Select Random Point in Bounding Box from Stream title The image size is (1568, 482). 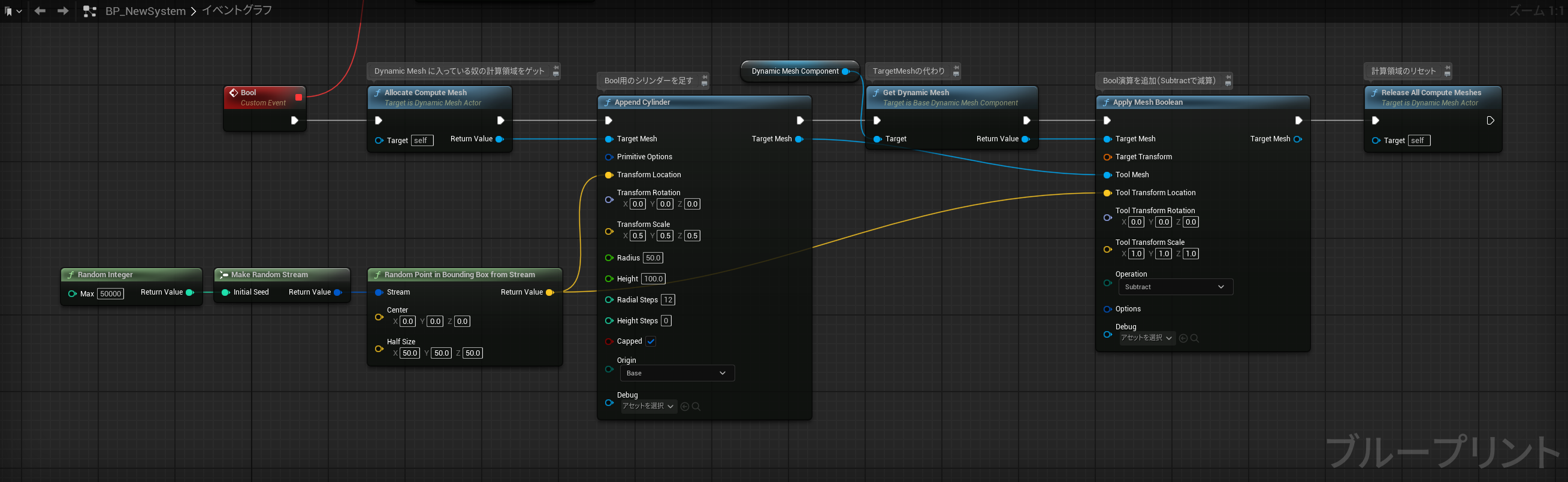[460, 275]
